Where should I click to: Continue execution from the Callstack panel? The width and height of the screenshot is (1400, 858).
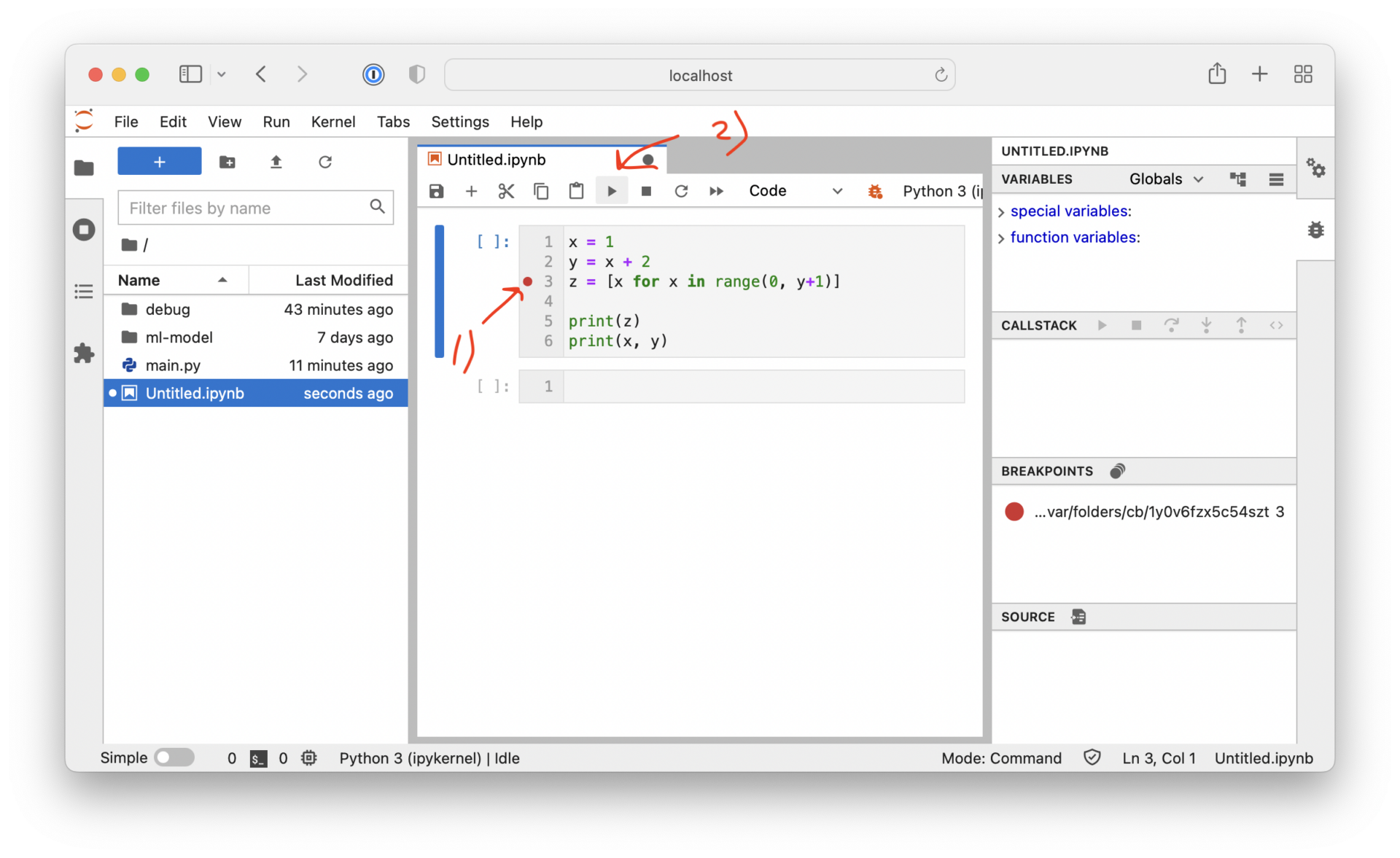point(1102,326)
